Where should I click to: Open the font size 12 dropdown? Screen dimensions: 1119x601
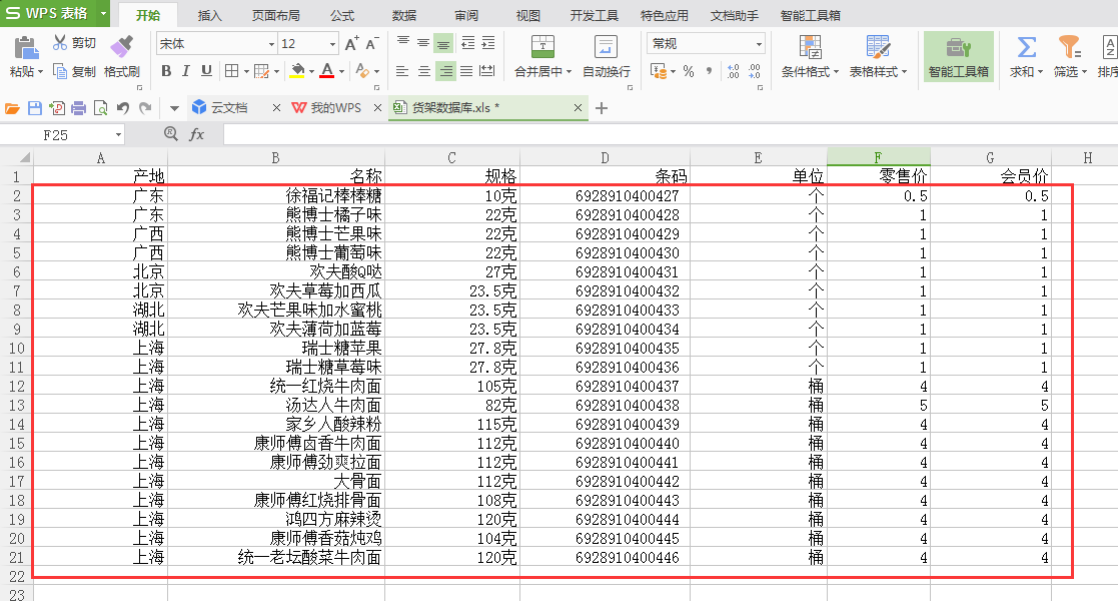pos(333,44)
